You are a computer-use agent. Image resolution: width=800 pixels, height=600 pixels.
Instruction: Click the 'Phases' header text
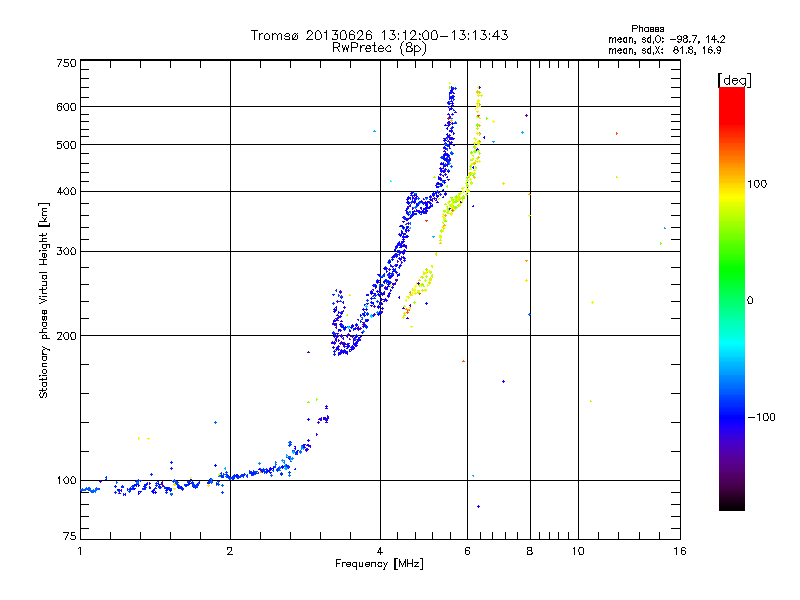point(647,29)
